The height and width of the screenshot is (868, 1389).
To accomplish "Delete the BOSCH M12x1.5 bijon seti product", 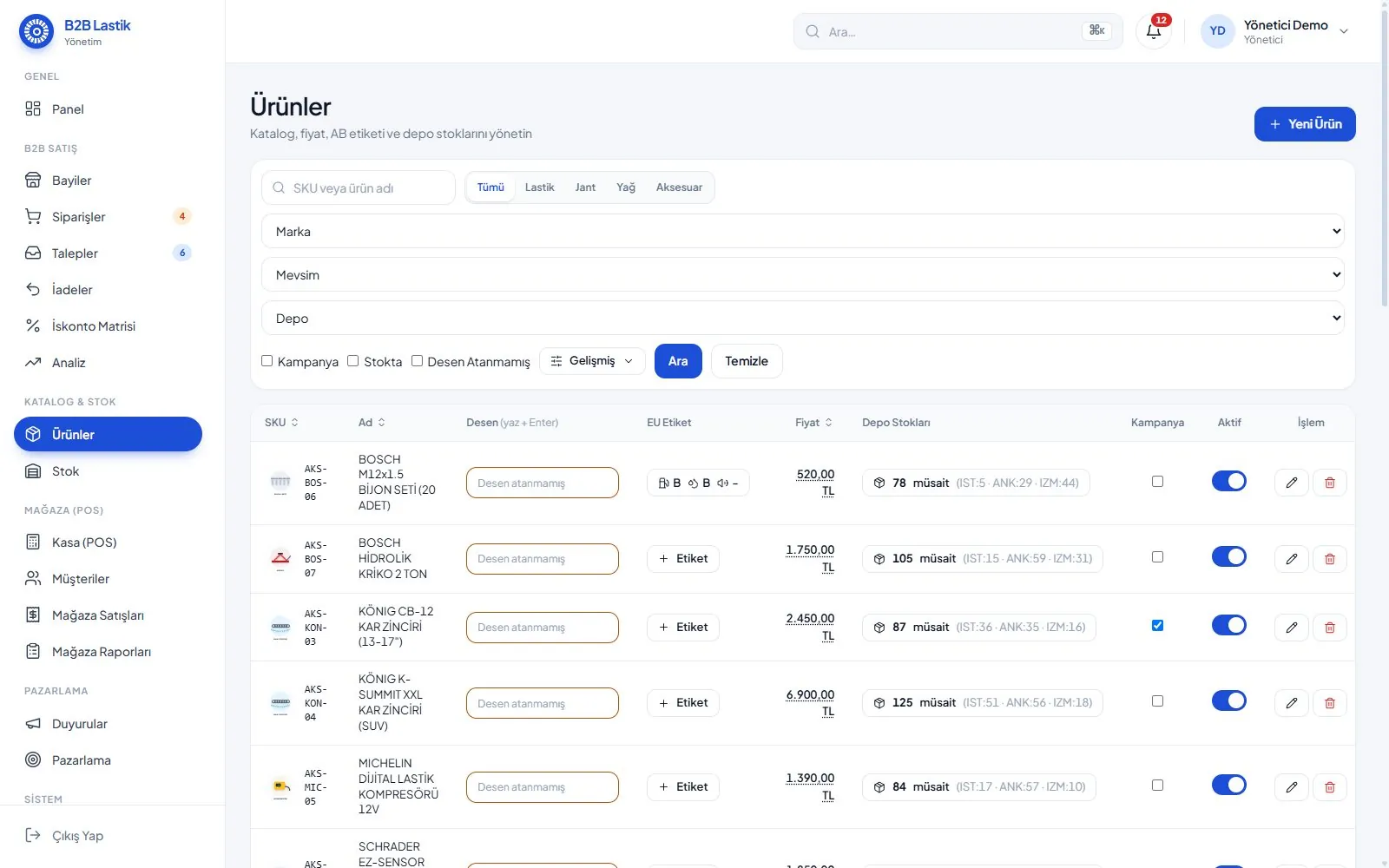I will tap(1329, 483).
